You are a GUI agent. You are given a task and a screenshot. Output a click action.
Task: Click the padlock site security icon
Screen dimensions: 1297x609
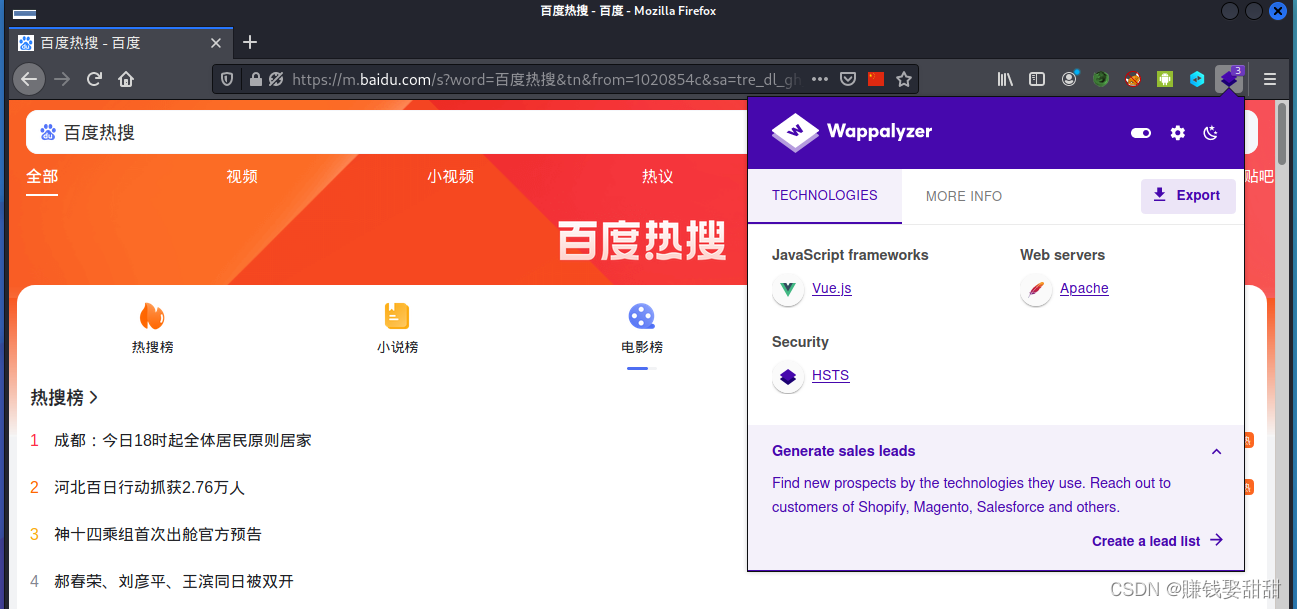tap(255, 79)
